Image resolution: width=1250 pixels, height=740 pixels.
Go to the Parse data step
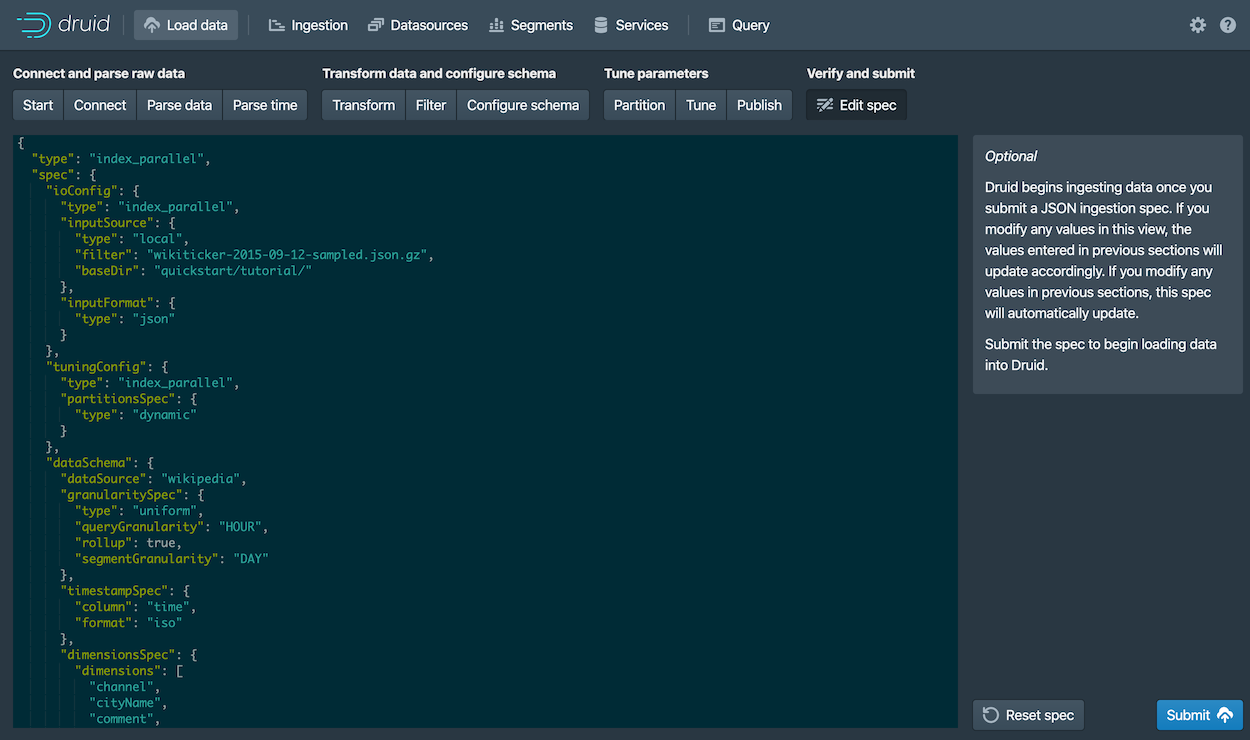pos(179,104)
